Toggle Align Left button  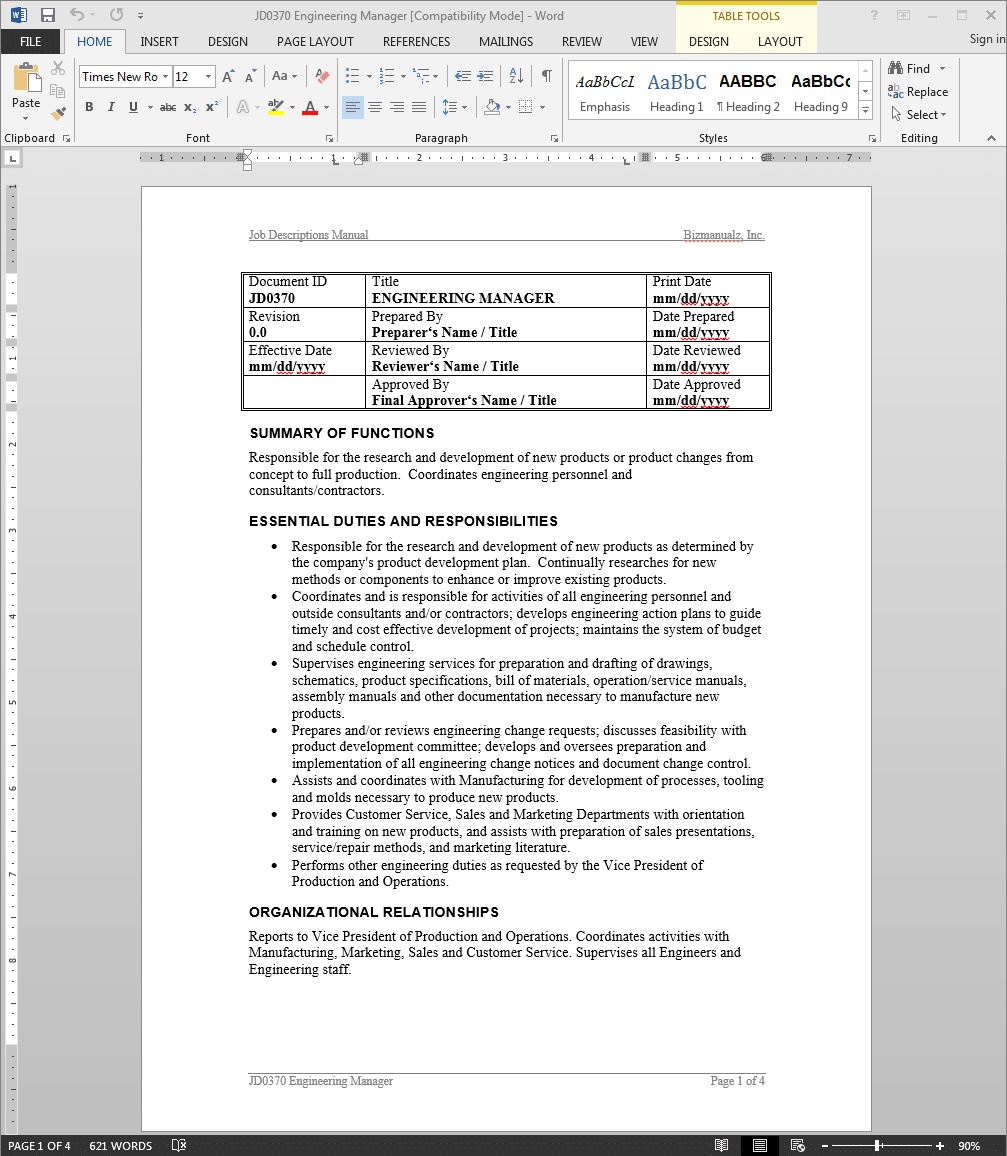coord(353,108)
